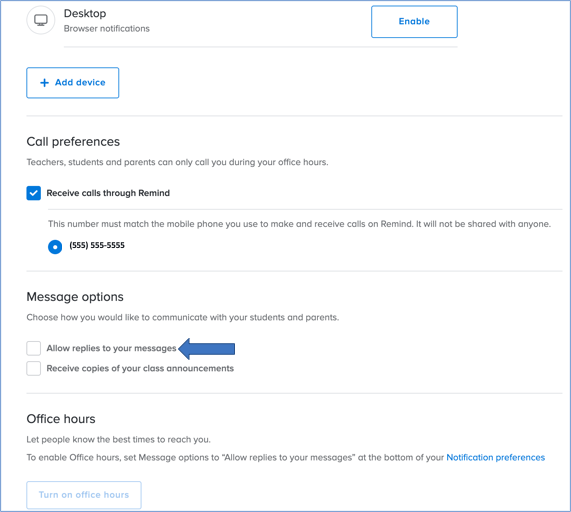This screenshot has height=512, width=571.
Task: Click the Desktop device label
Action: pyautogui.click(x=85, y=13)
